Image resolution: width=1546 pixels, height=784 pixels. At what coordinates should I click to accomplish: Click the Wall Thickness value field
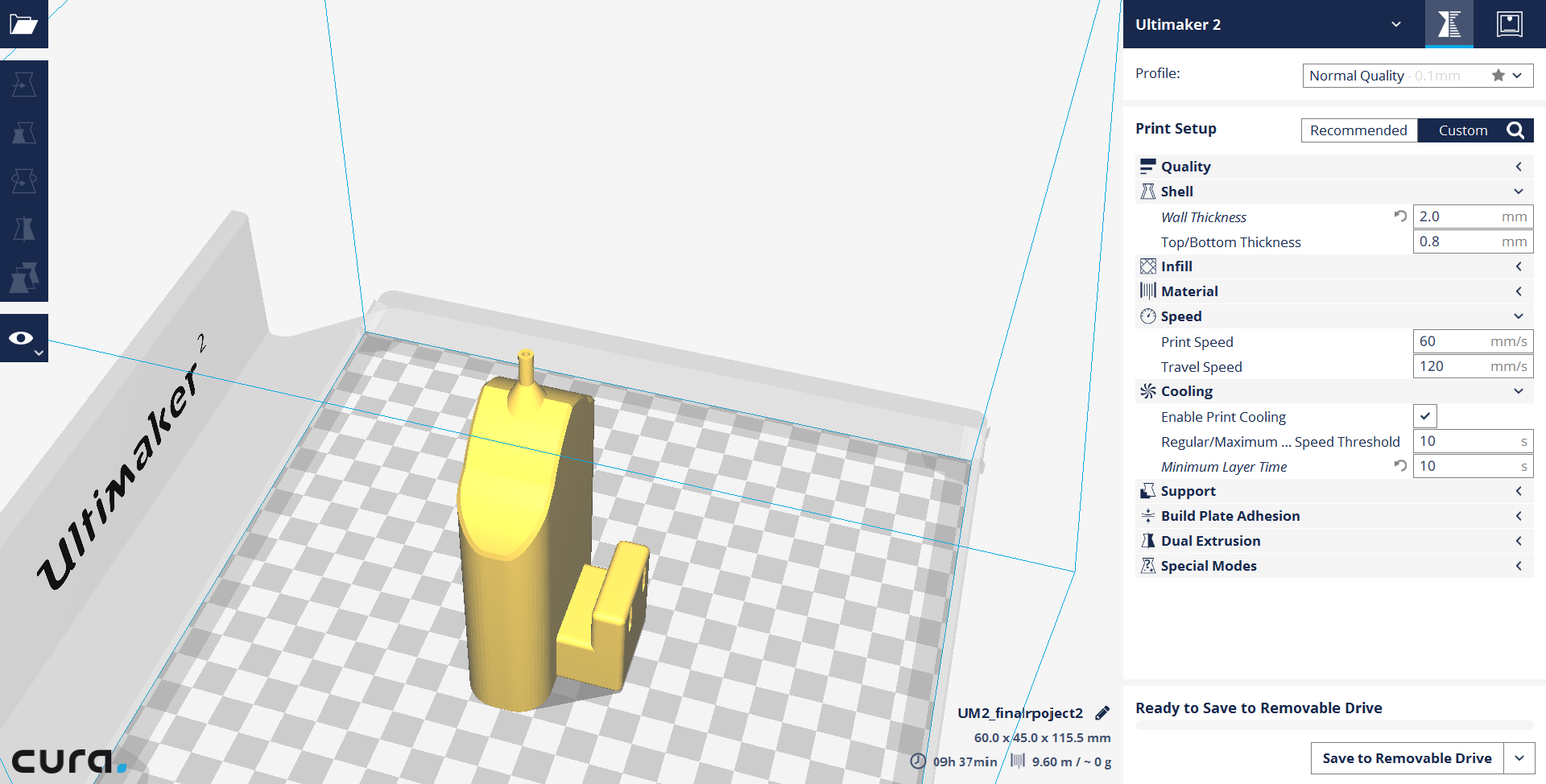tap(1473, 217)
